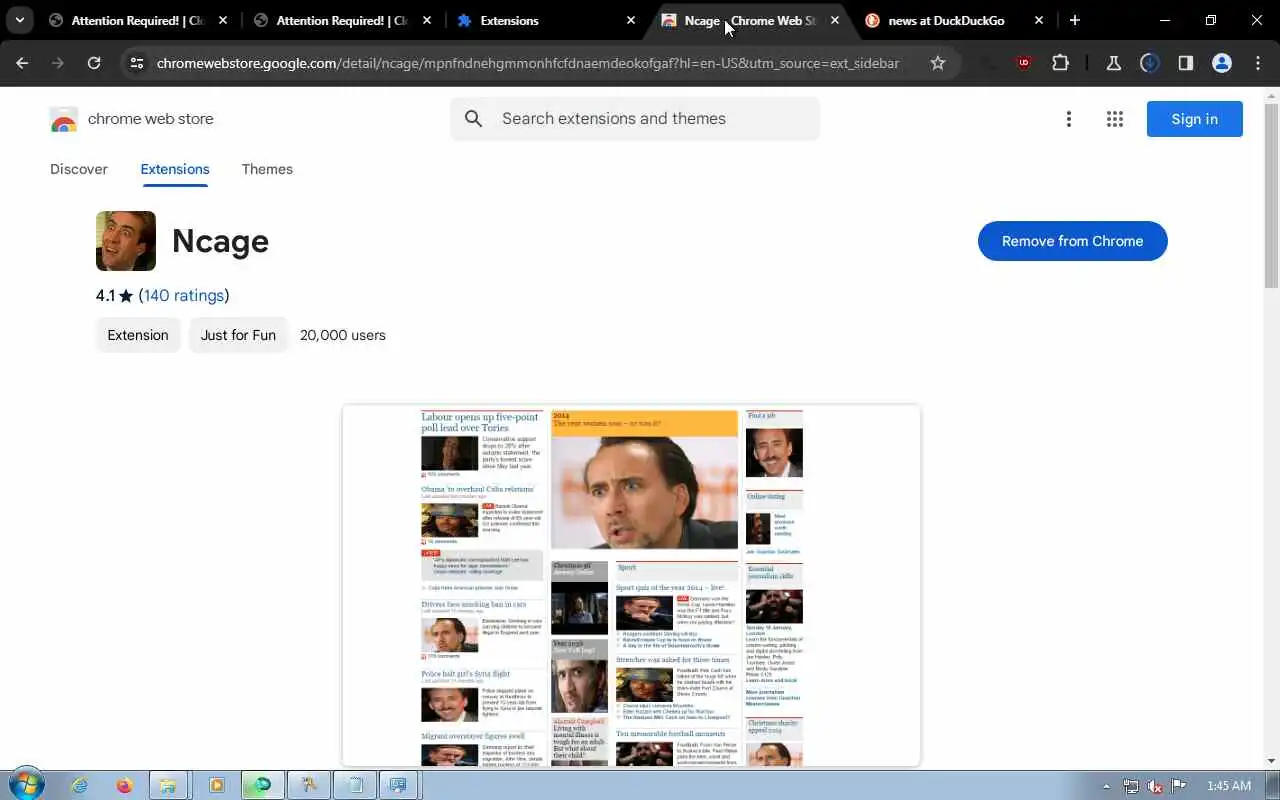Show hidden tray icons arrow
This screenshot has height=800, width=1280.
[x=1106, y=786]
